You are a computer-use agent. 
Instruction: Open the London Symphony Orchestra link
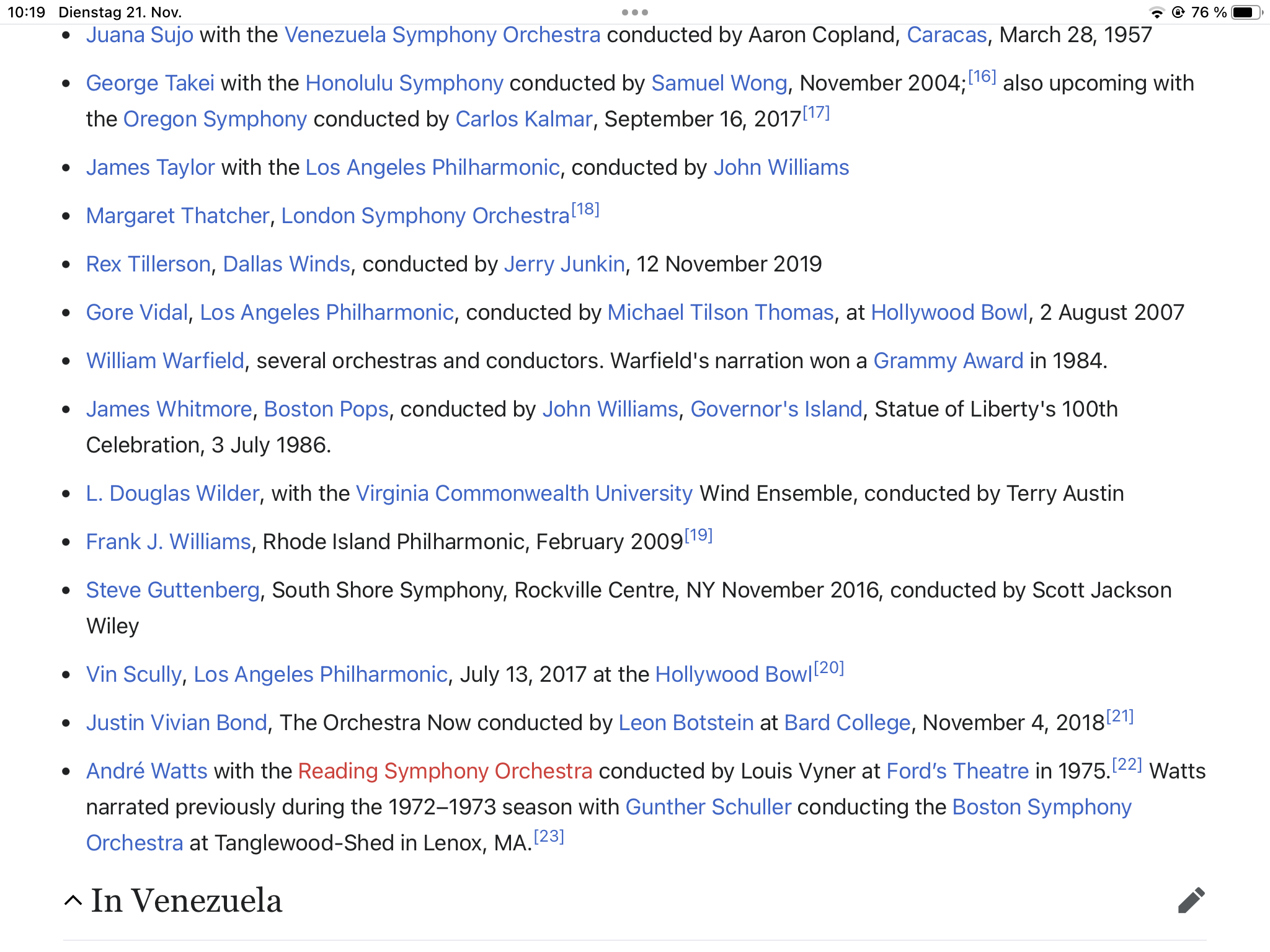pos(425,216)
